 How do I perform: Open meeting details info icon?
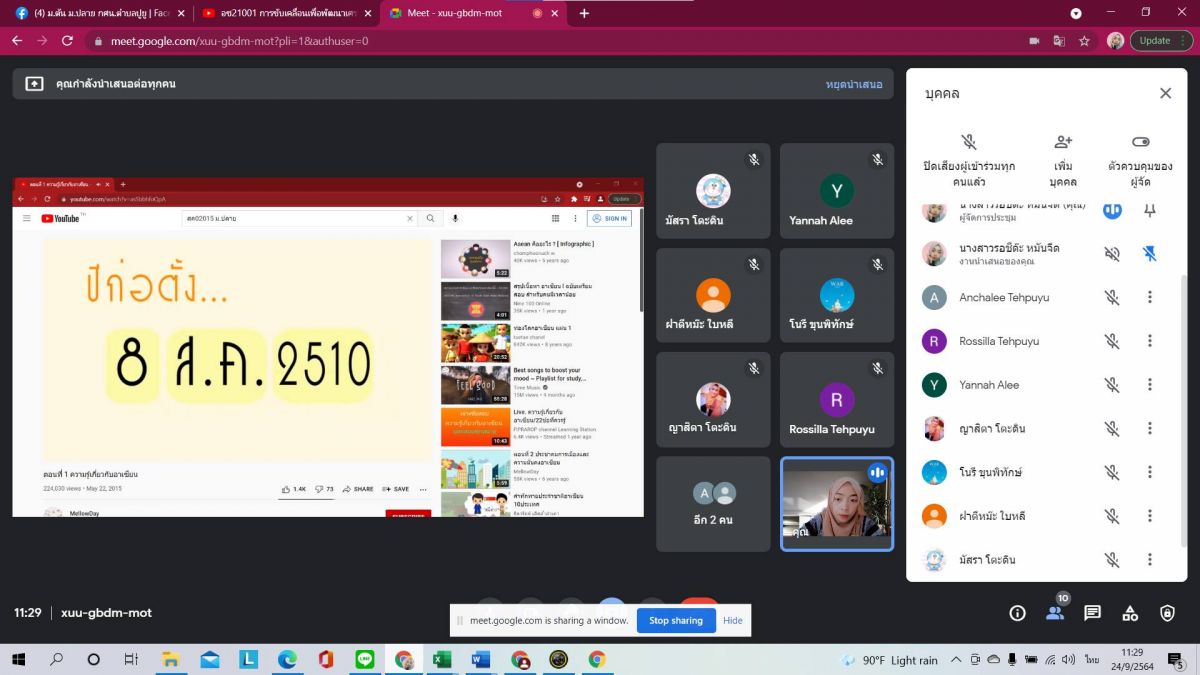1017,613
